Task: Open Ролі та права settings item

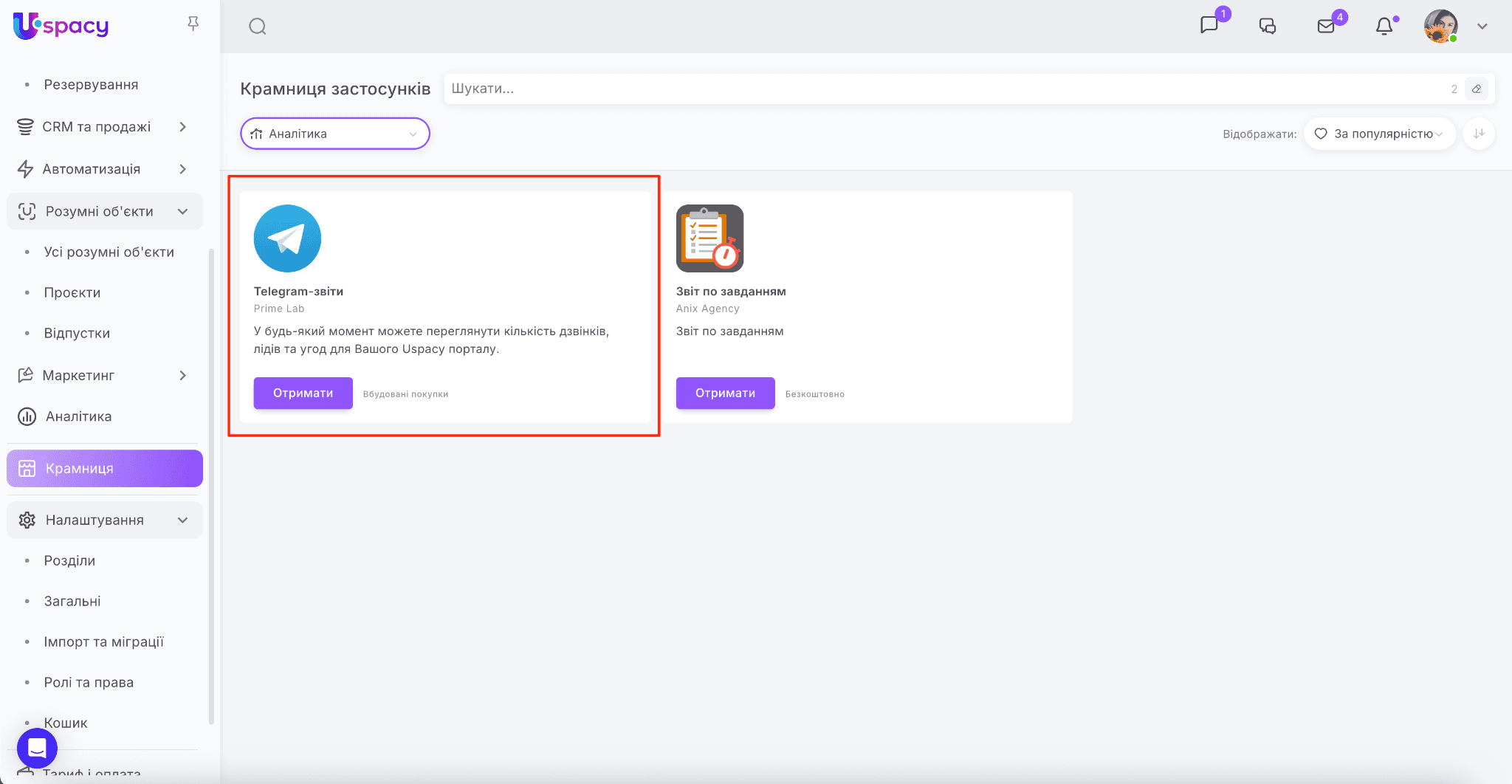Action: point(89,682)
